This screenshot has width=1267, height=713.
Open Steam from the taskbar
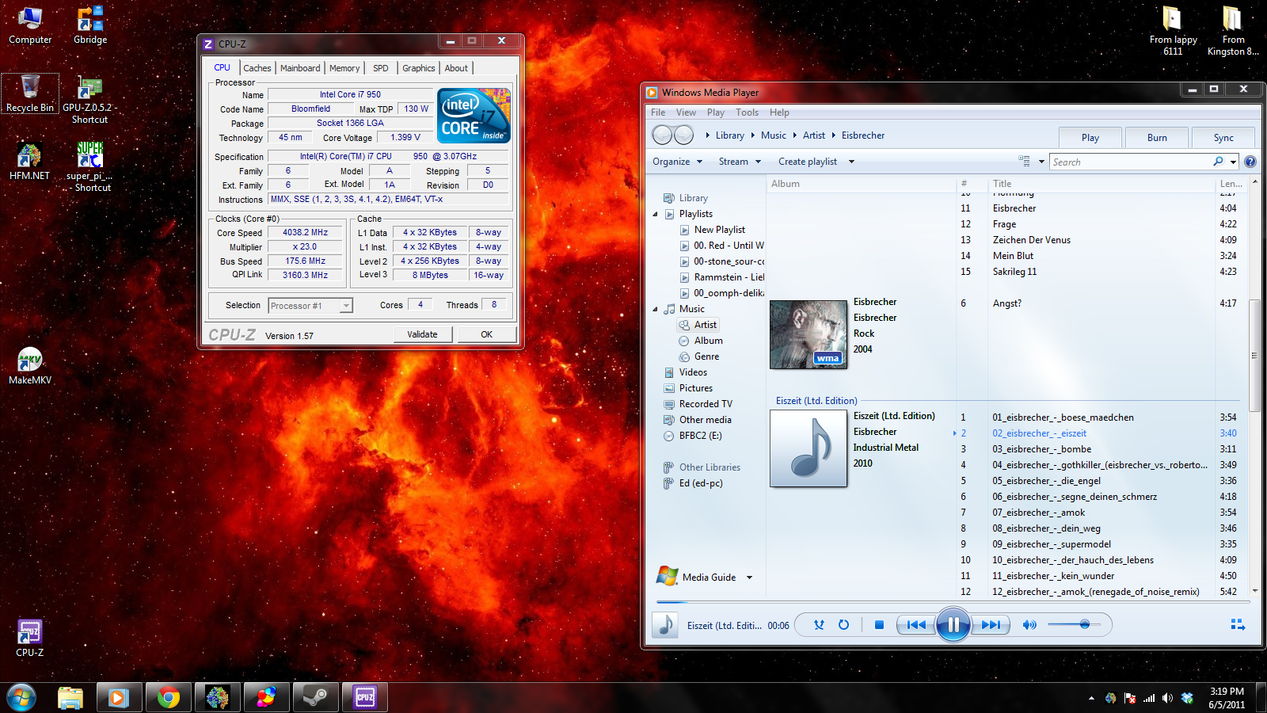(315, 697)
